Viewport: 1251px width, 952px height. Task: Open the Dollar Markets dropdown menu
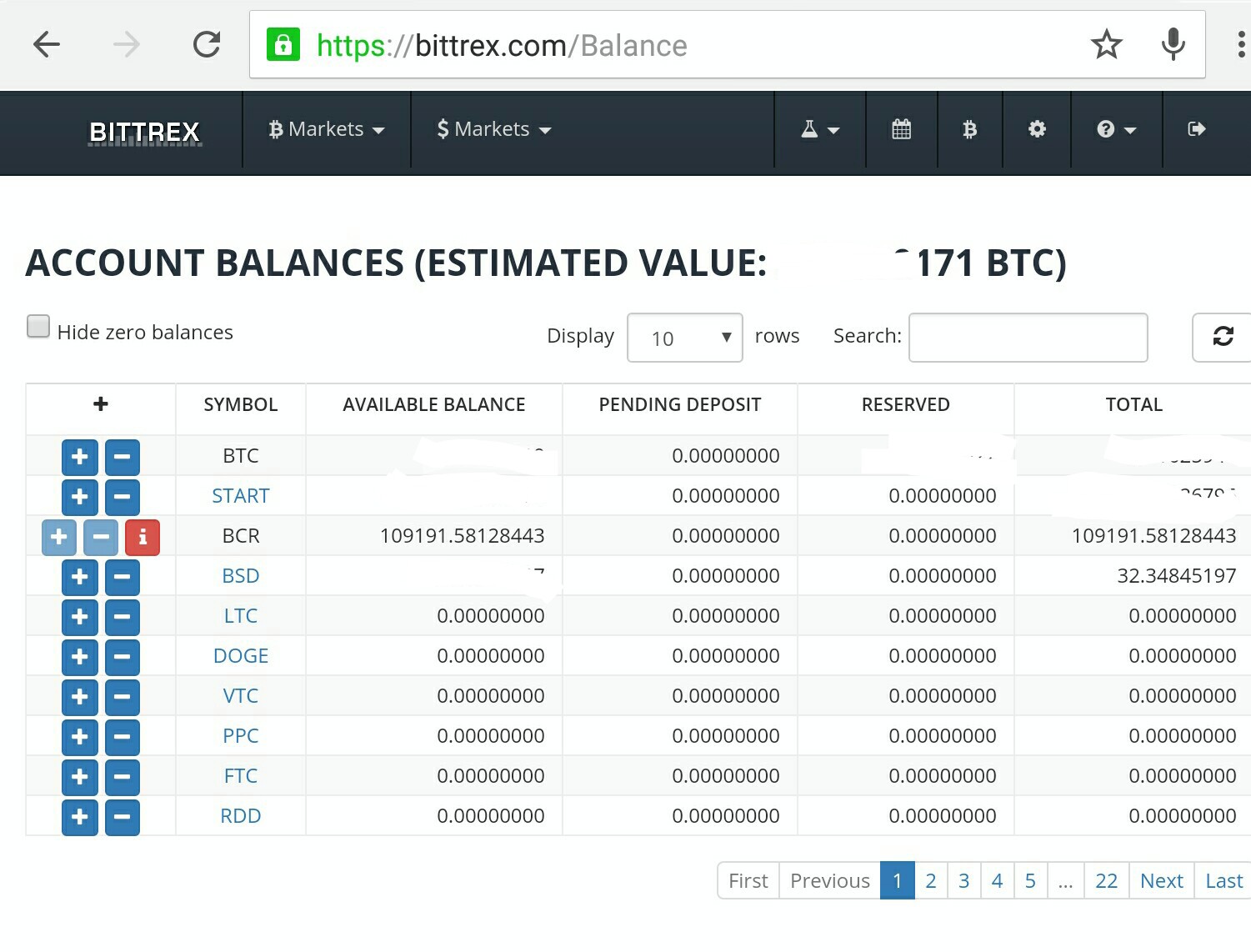click(494, 129)
